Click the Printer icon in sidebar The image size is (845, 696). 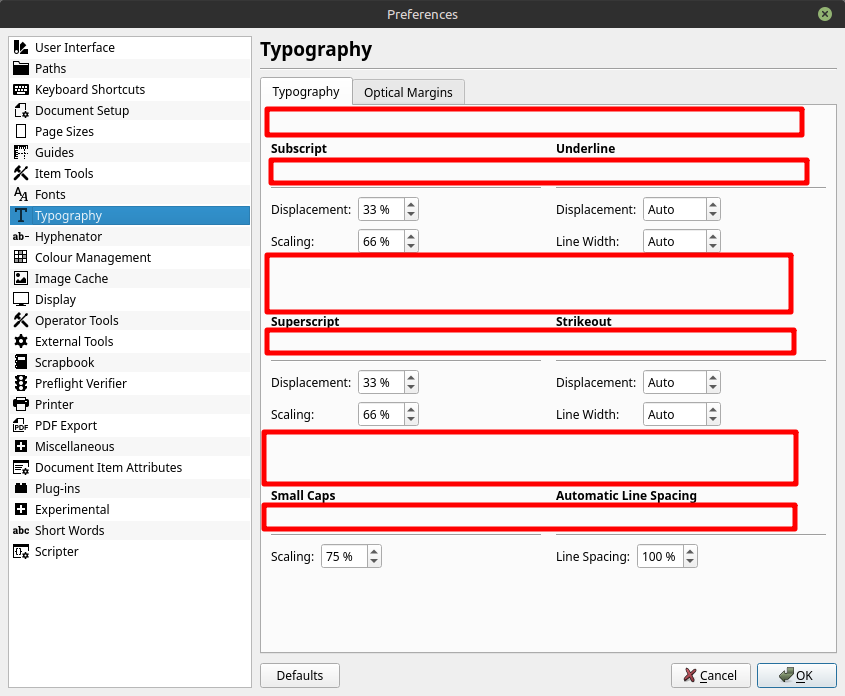coord(21,405)
